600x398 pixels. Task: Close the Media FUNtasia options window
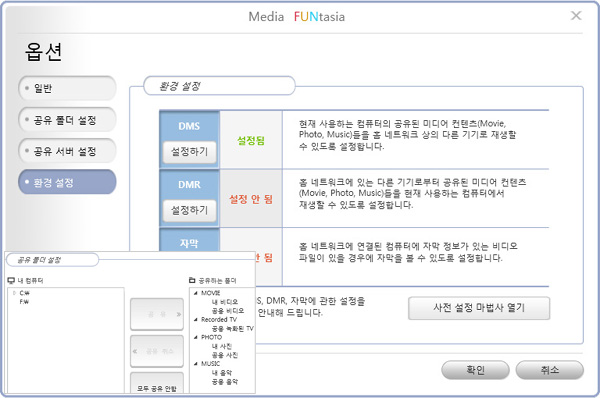(x=576, y=16)
